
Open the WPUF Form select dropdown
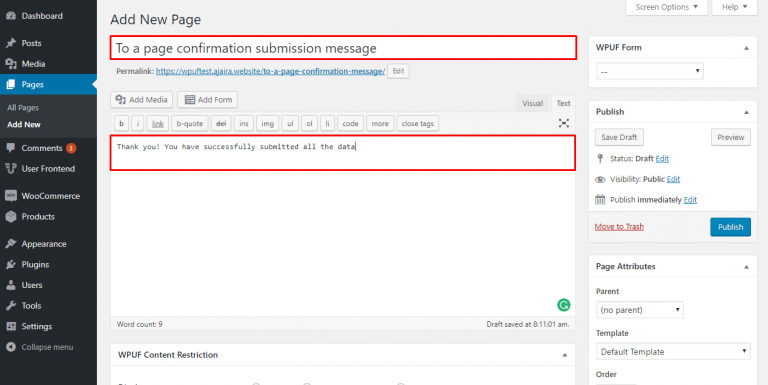click(x=650, y=72)
